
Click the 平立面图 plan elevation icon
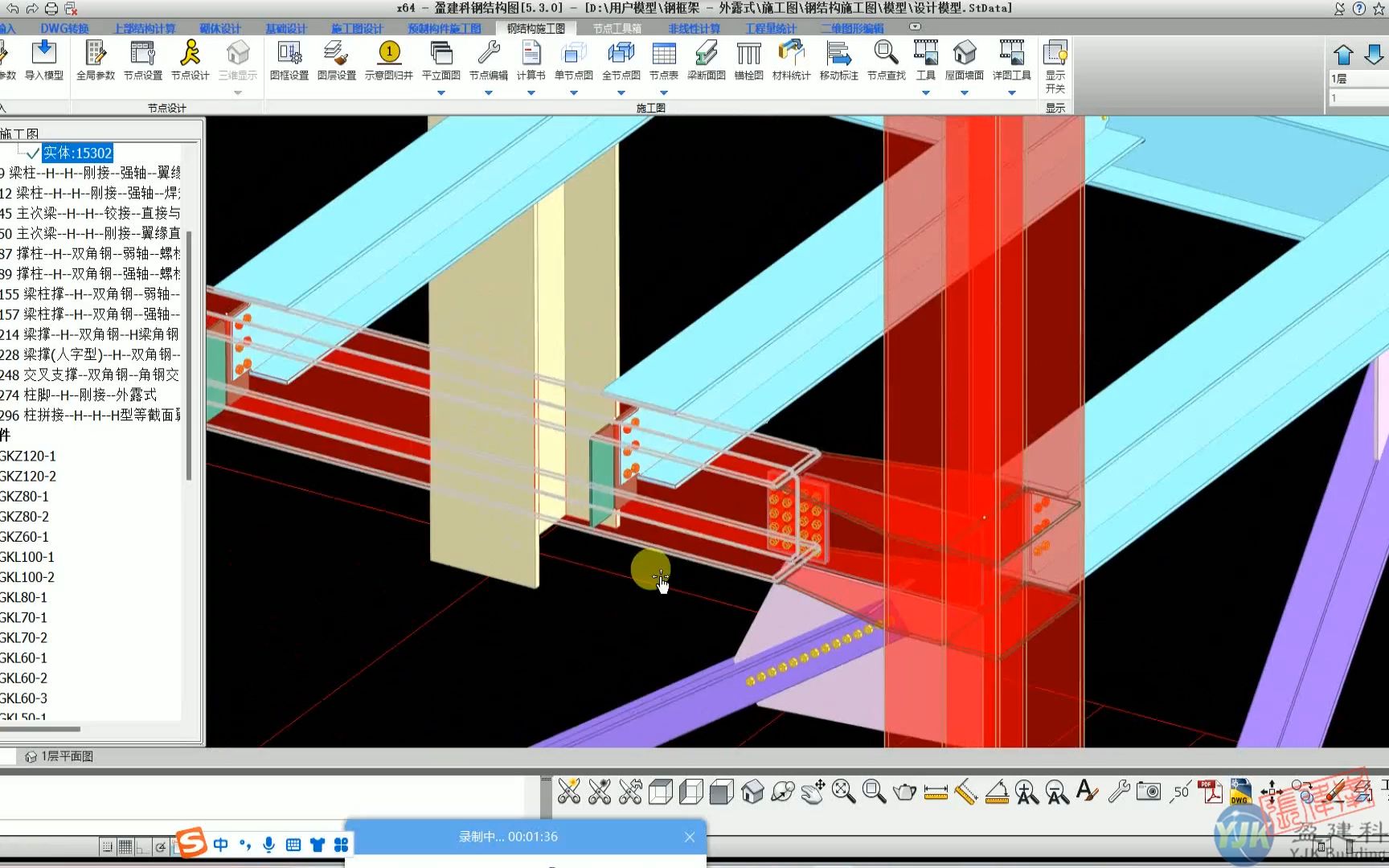441,60
